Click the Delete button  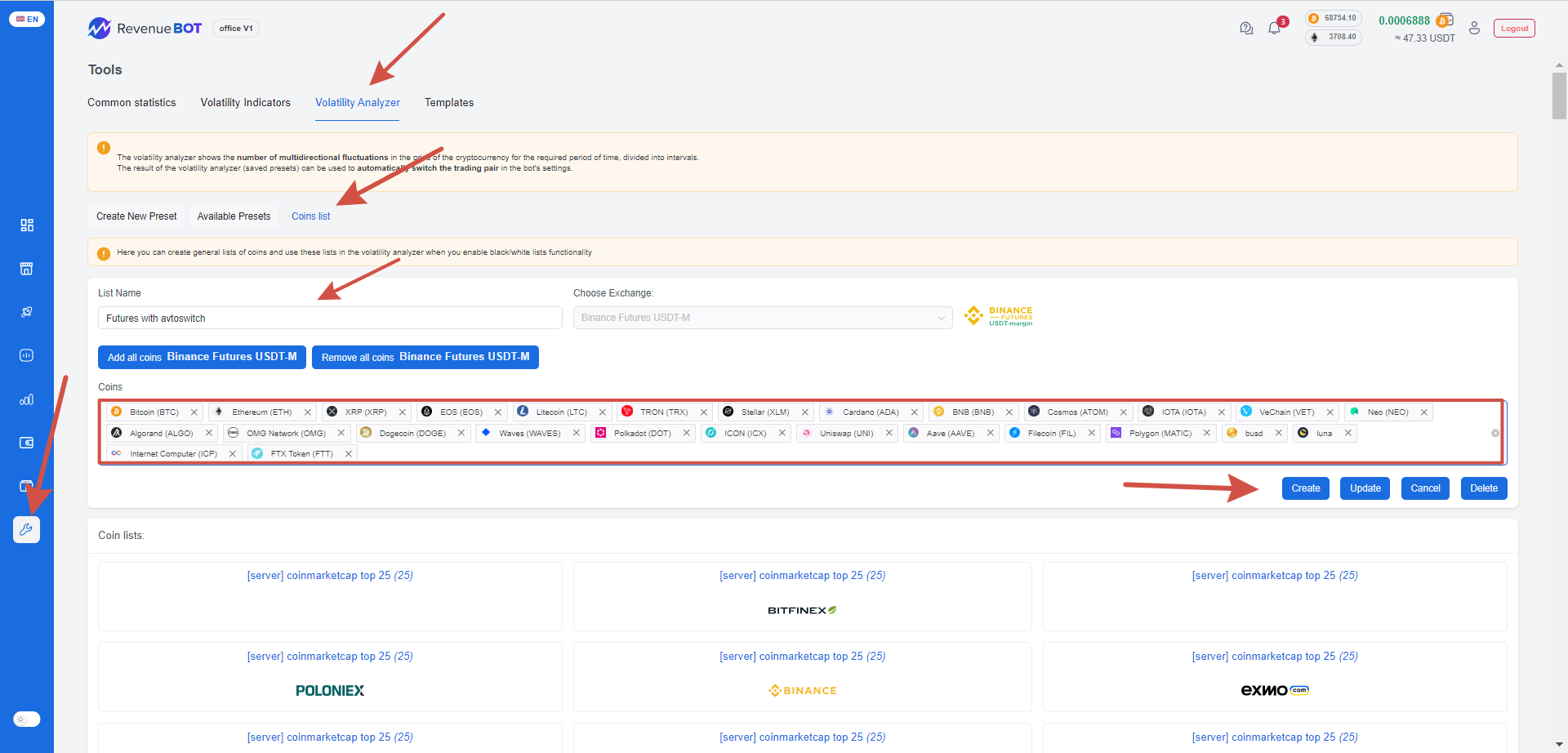tap(1484, 488)
